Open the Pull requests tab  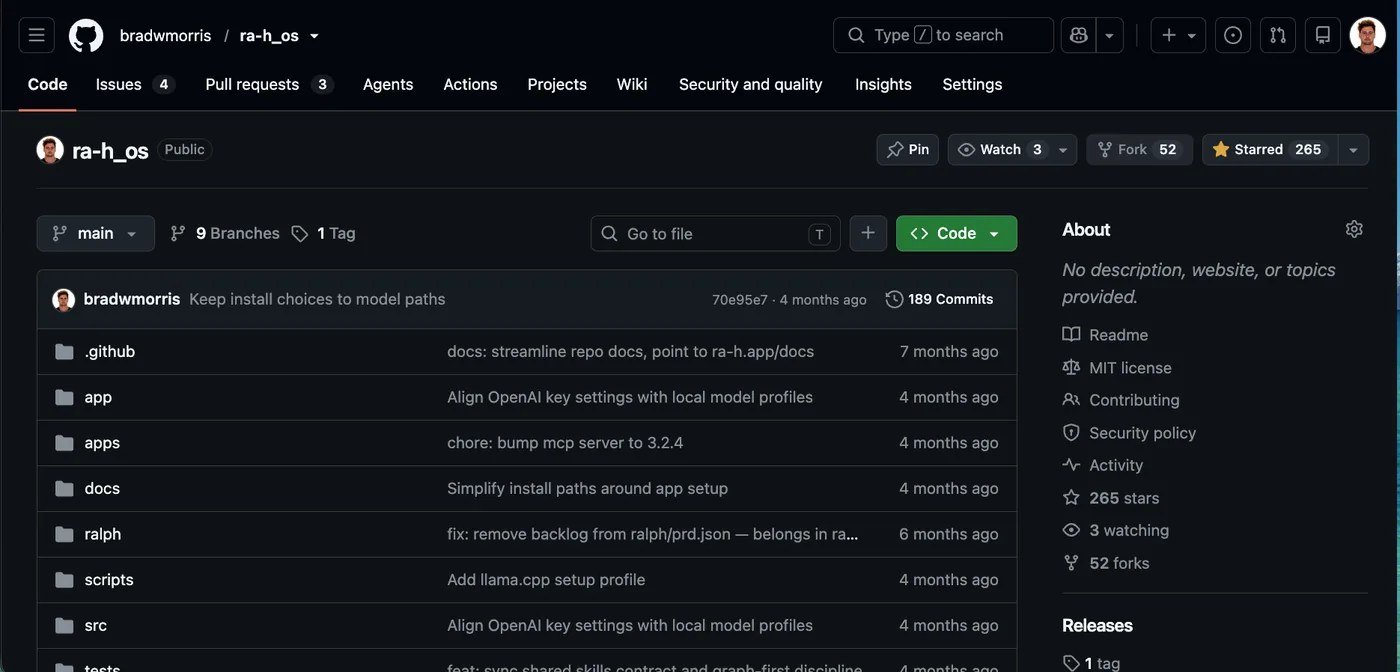tap(268, 84)
